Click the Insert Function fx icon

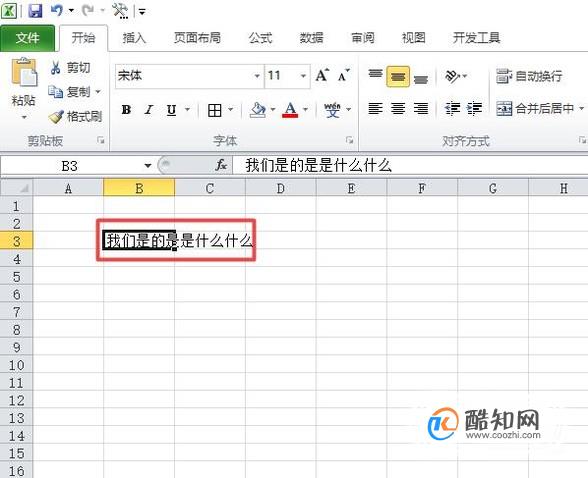click(221, 165)
